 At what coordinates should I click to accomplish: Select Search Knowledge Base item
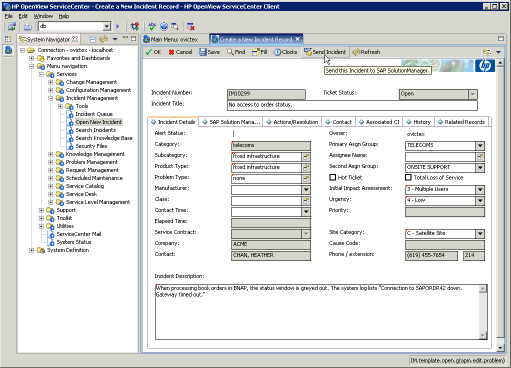pos(104,138)
